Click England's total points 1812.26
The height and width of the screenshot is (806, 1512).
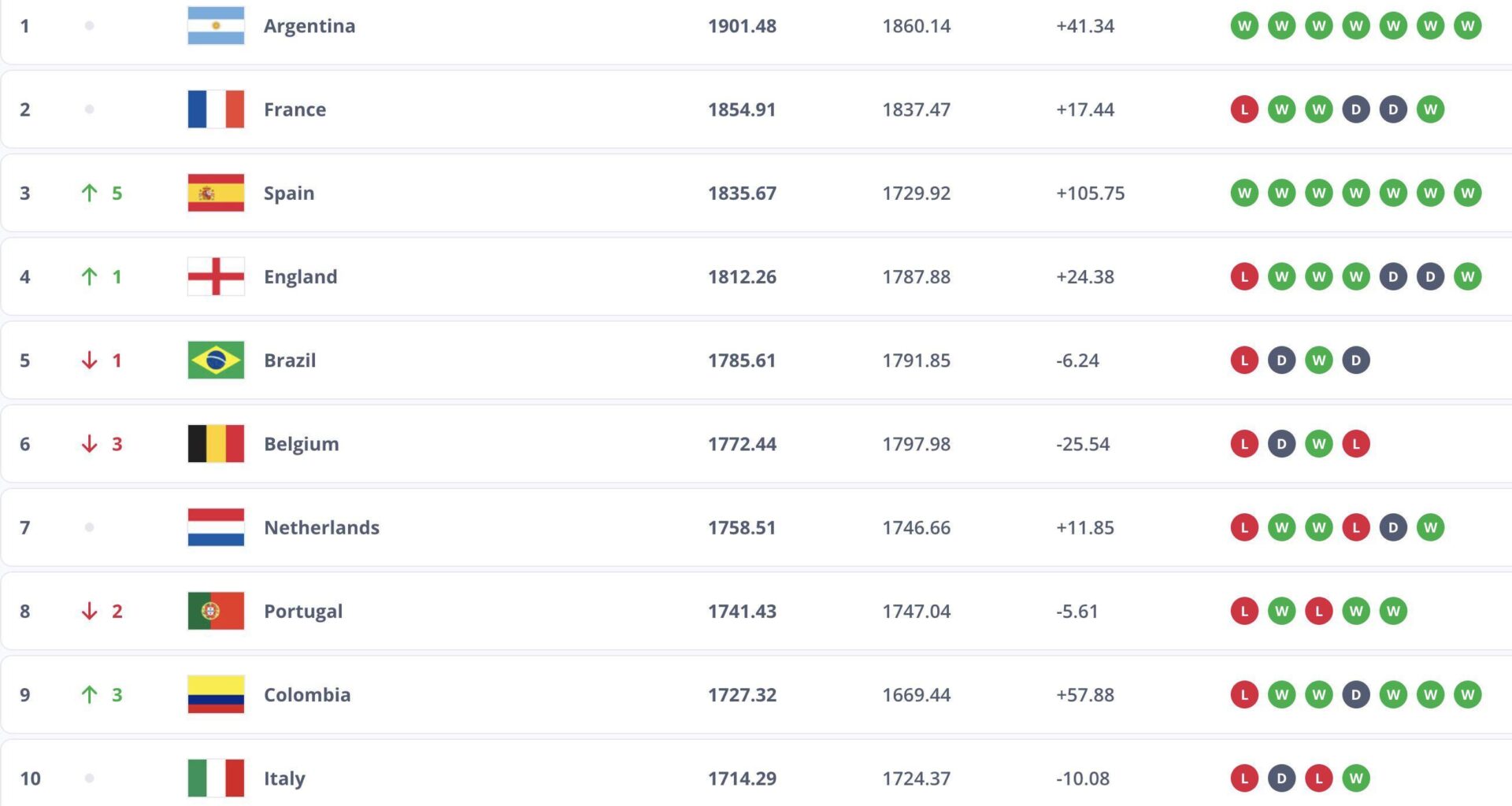click(x=742, y=276)
